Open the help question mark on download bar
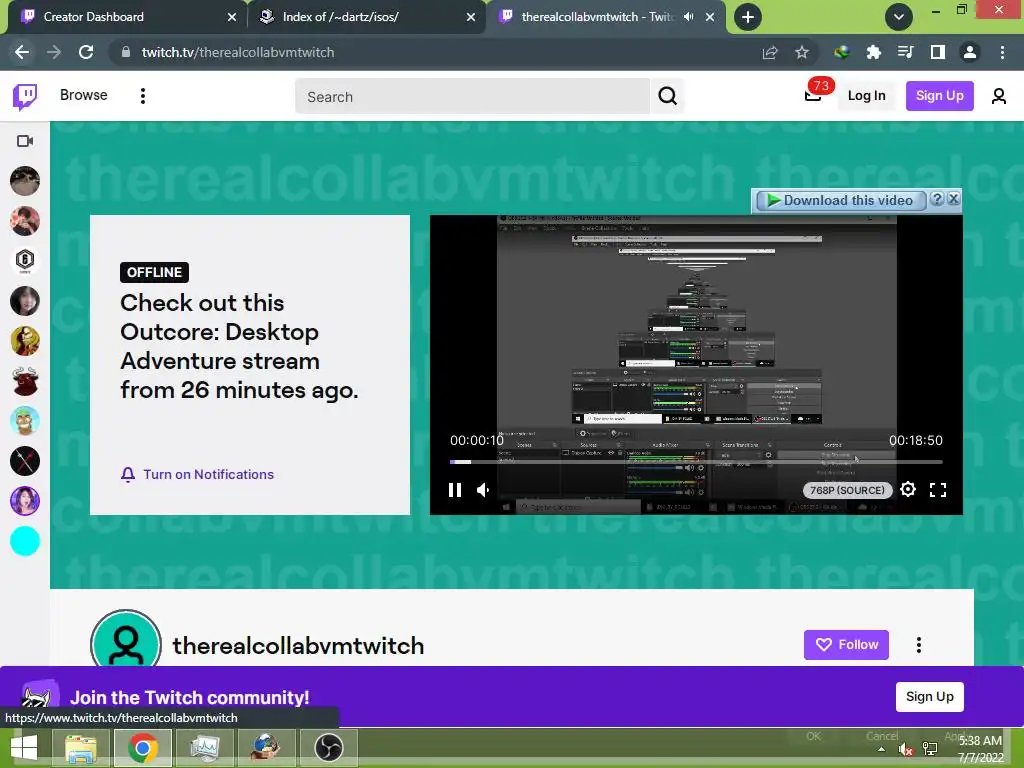 point(936,199)
